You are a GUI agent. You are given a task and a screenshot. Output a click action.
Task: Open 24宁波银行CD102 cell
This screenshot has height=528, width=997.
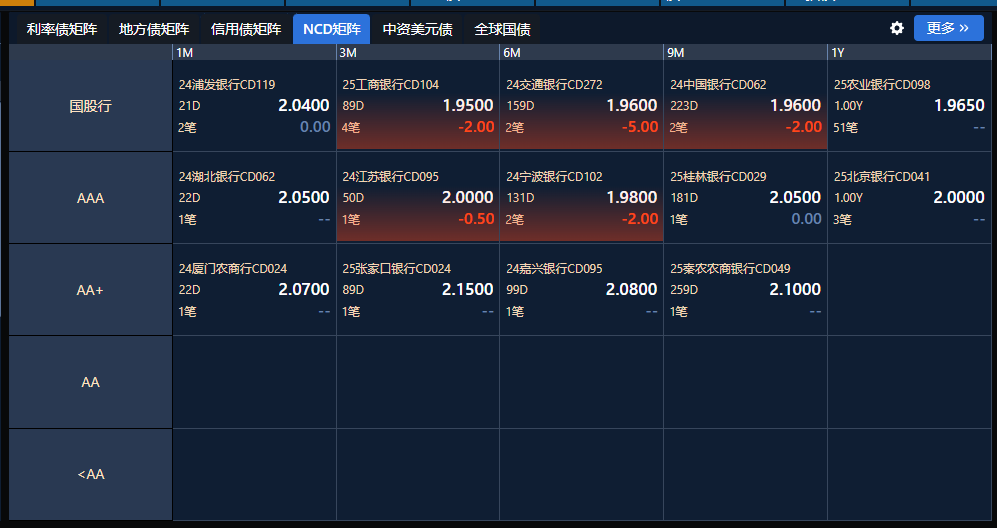point(582,198)
